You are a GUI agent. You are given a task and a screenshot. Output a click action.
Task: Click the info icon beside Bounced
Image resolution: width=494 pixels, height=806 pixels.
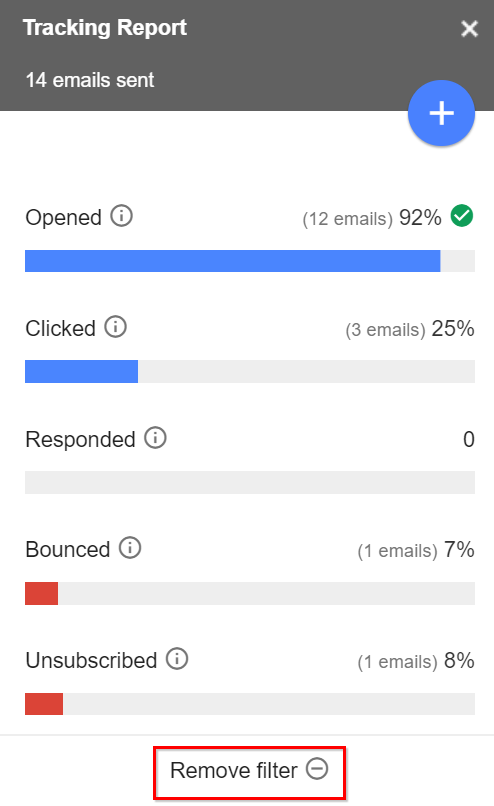pyautogui.click(x=130, y=548)
